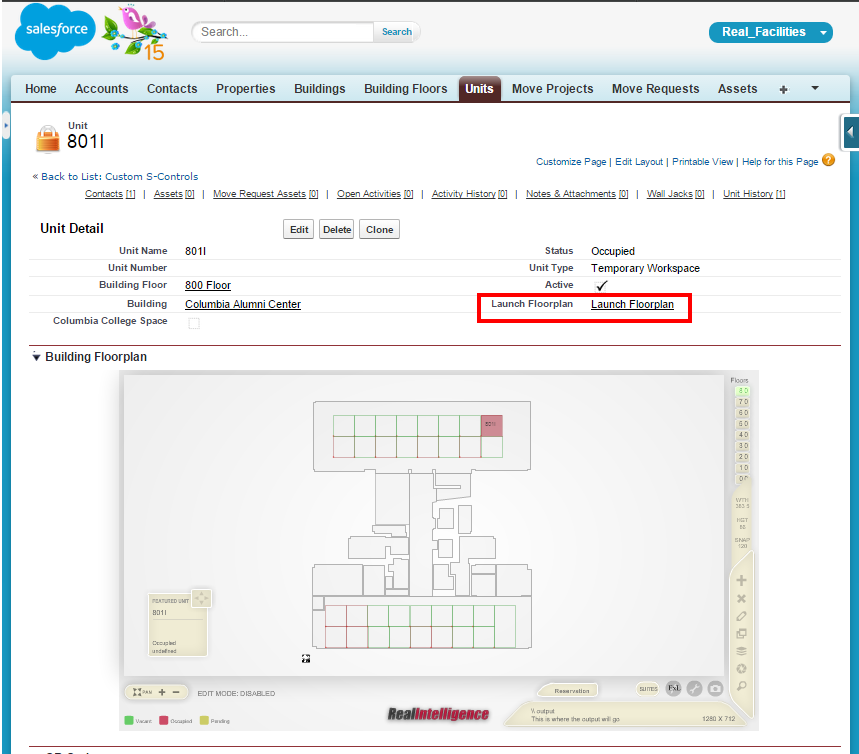Image resolution: width=859 pixels, height=754 pixels.
Task: Open the tab overflow arrow menu
Action: (x=815, y=88)
